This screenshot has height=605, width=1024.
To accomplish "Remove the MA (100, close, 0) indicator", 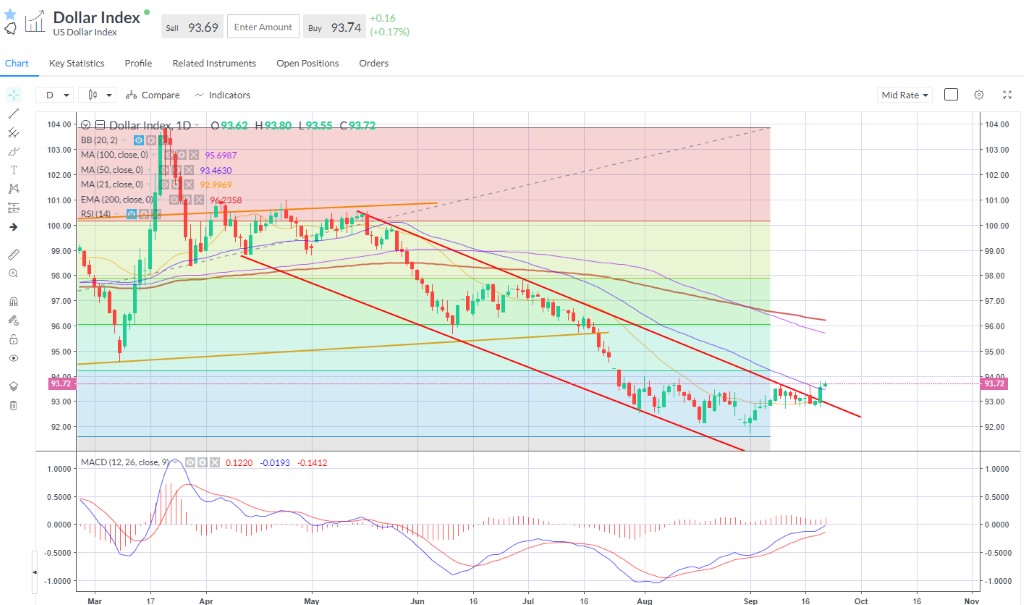I will coord(194,155).
